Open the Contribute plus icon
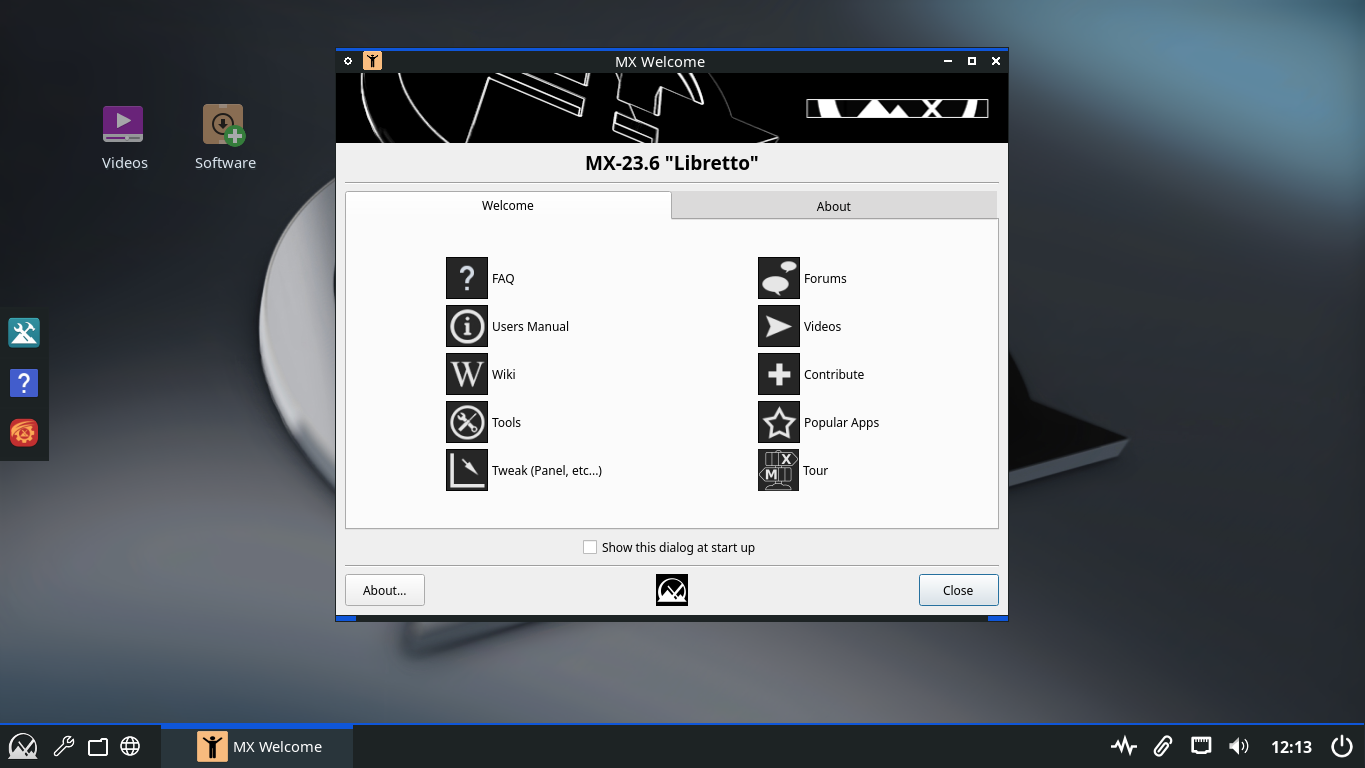Viewport: 1365px width, 768px height. coord(778,374)
